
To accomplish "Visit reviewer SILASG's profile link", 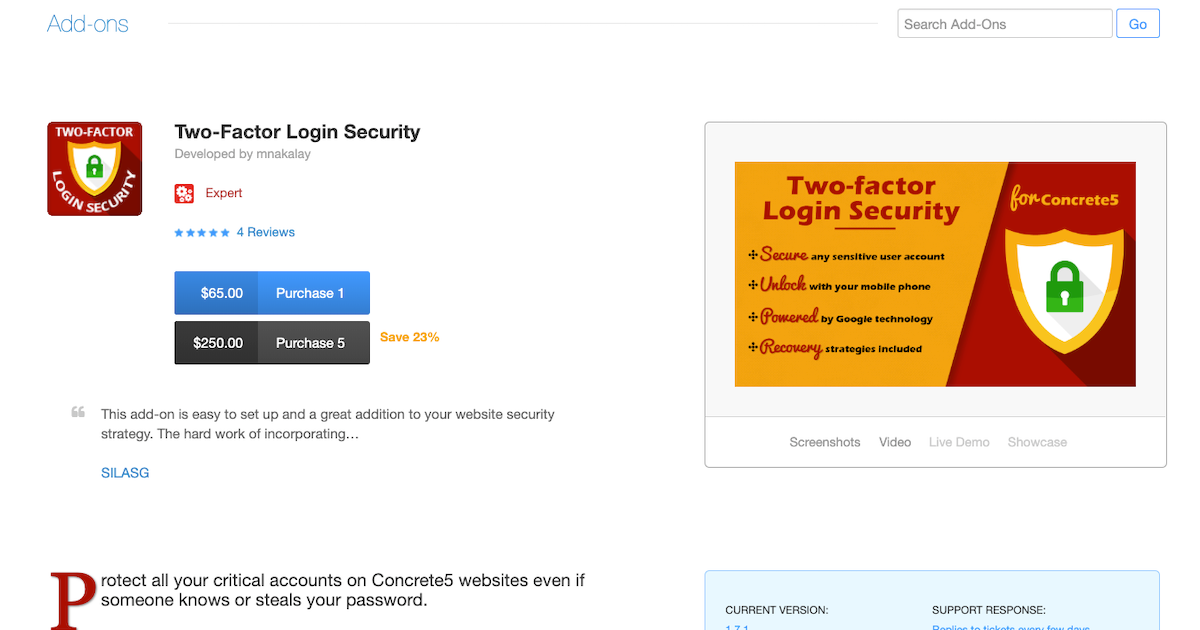I will pos(125,473).
